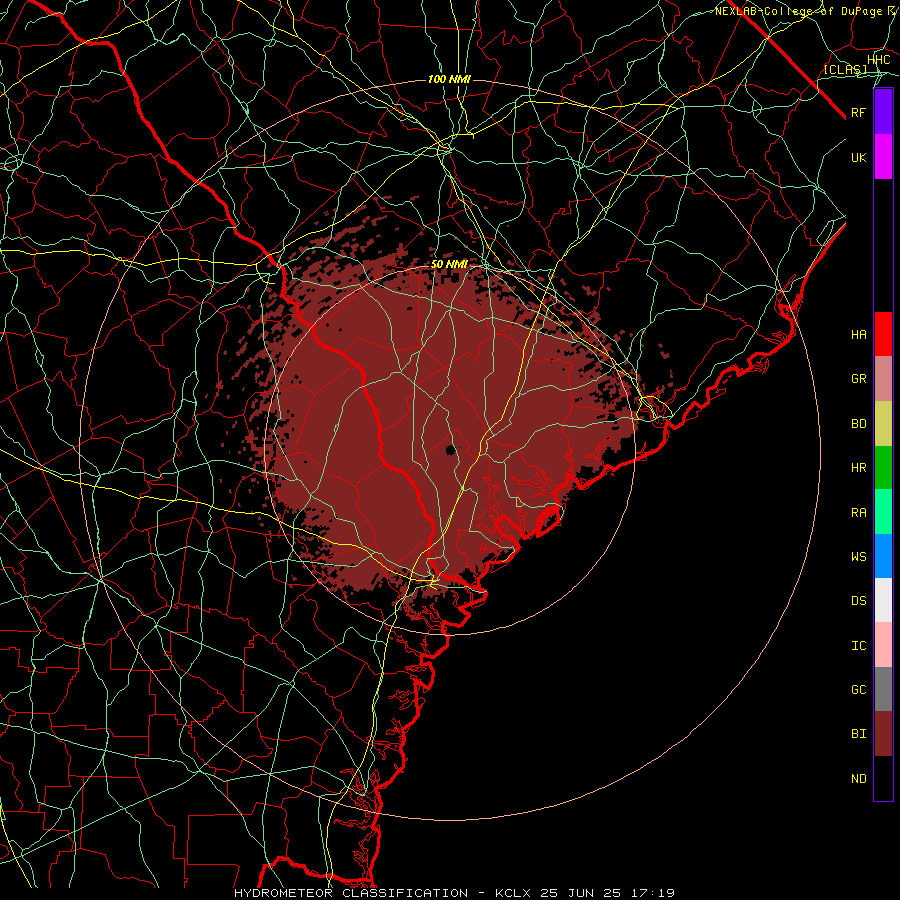Click the BD yellow legend swatch
900x900 pixels.
(883, 424)
